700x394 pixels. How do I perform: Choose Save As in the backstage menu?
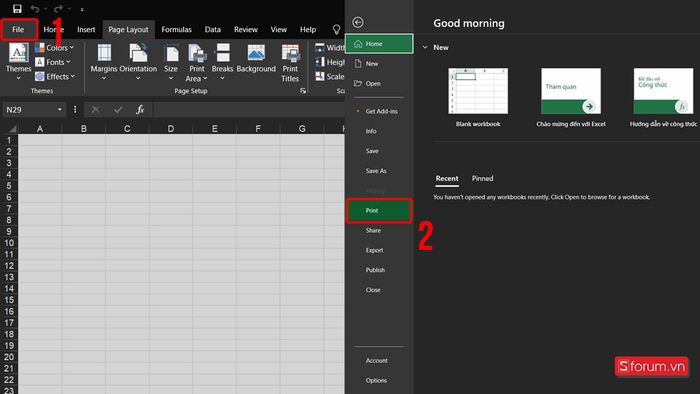379,171
